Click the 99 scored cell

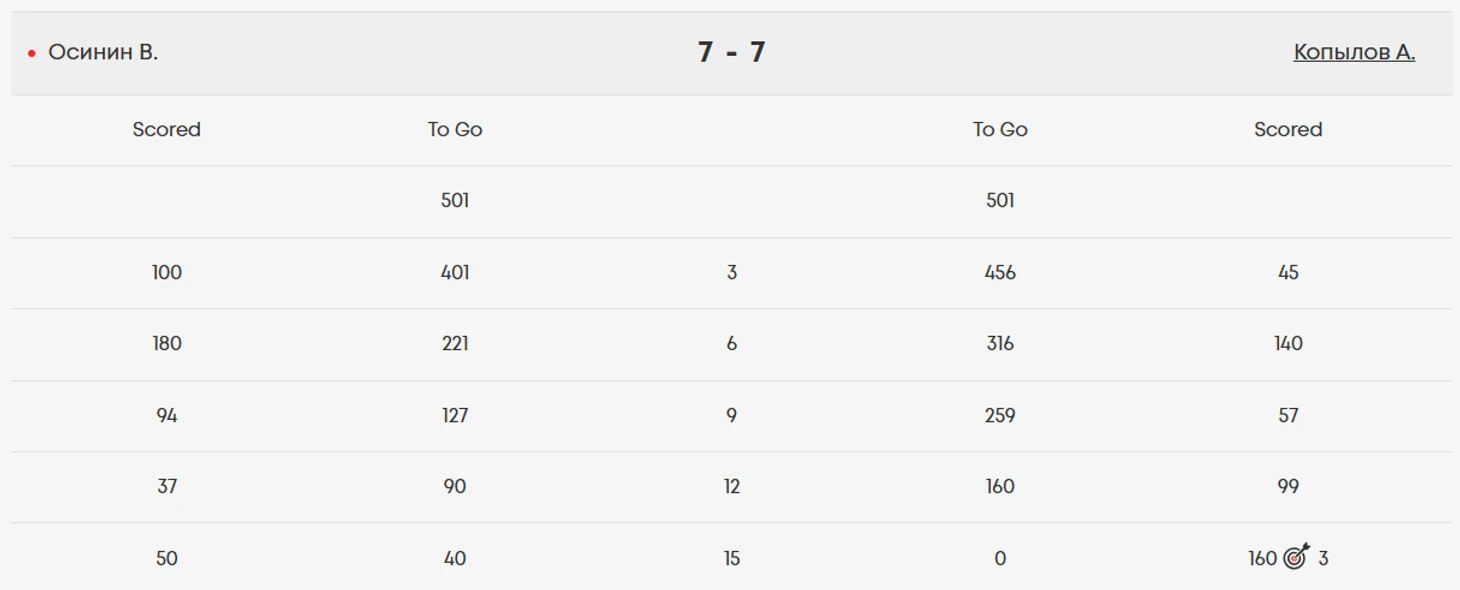coord(1288,486)
